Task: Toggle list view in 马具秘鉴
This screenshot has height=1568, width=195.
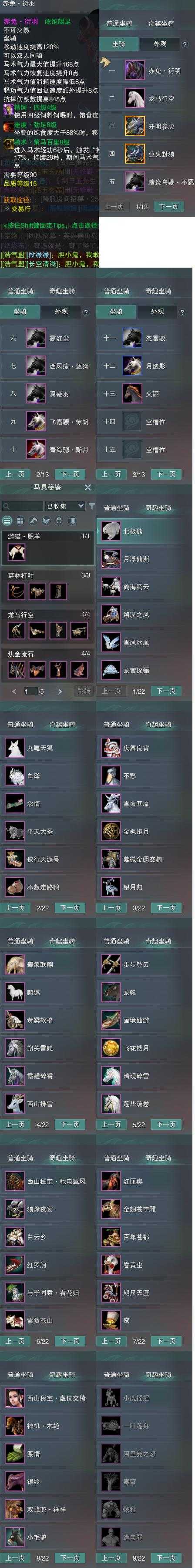Action: point(7,520)
